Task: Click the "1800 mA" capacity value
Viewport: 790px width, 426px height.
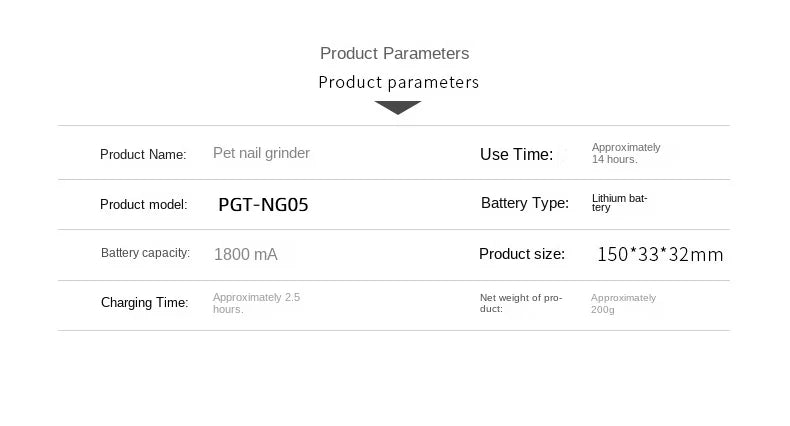Action: (245, 255)
